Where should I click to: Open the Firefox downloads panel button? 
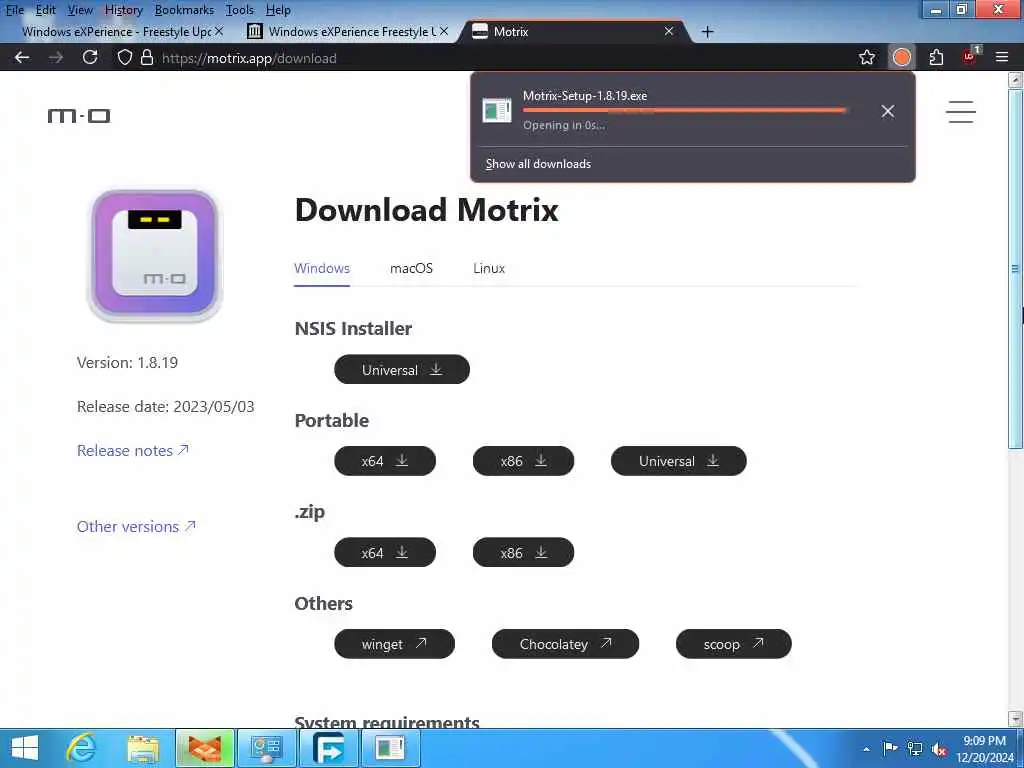(x=902, y=57)
